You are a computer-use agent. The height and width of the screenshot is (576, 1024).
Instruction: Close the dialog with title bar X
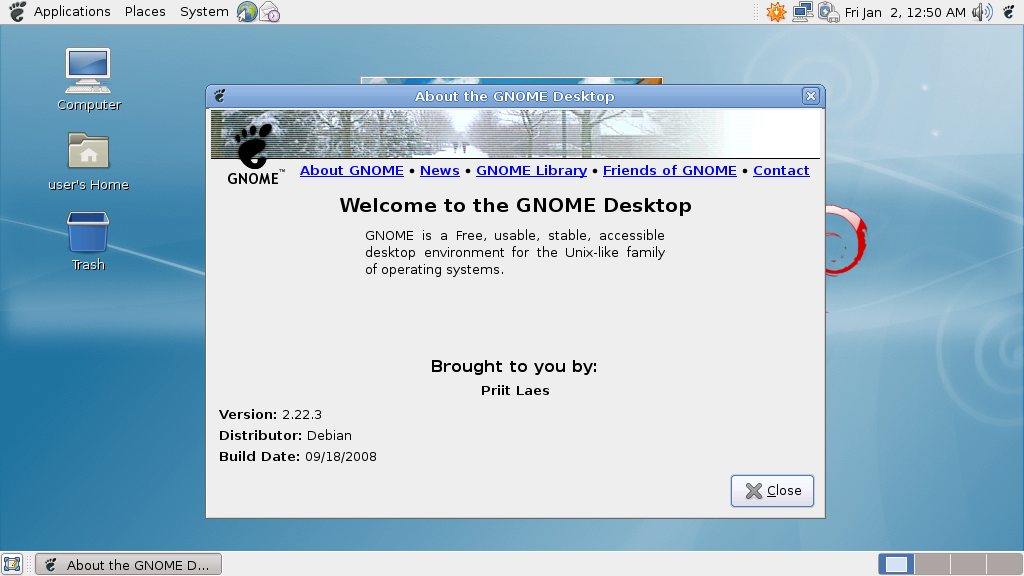[x=810, y=96]
